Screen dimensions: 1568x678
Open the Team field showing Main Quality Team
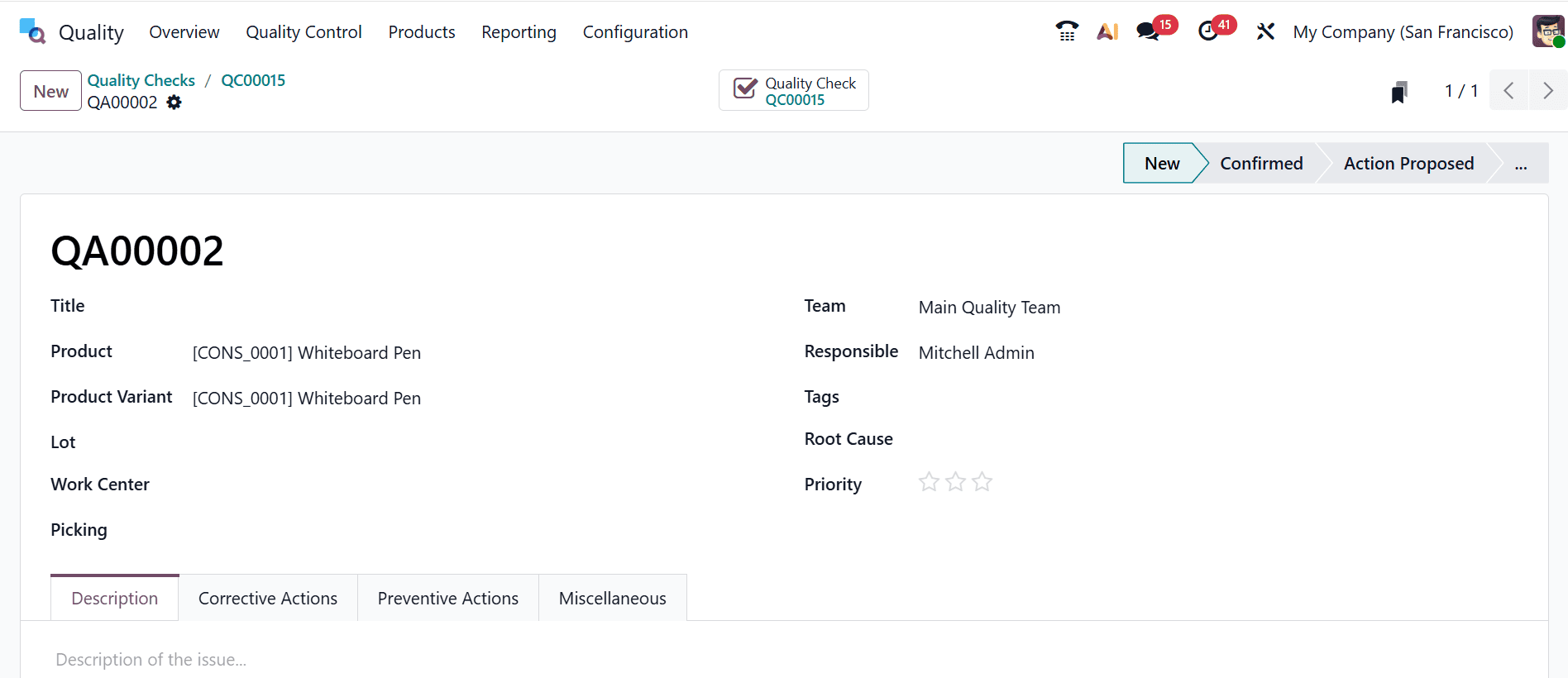[1218, 307]
